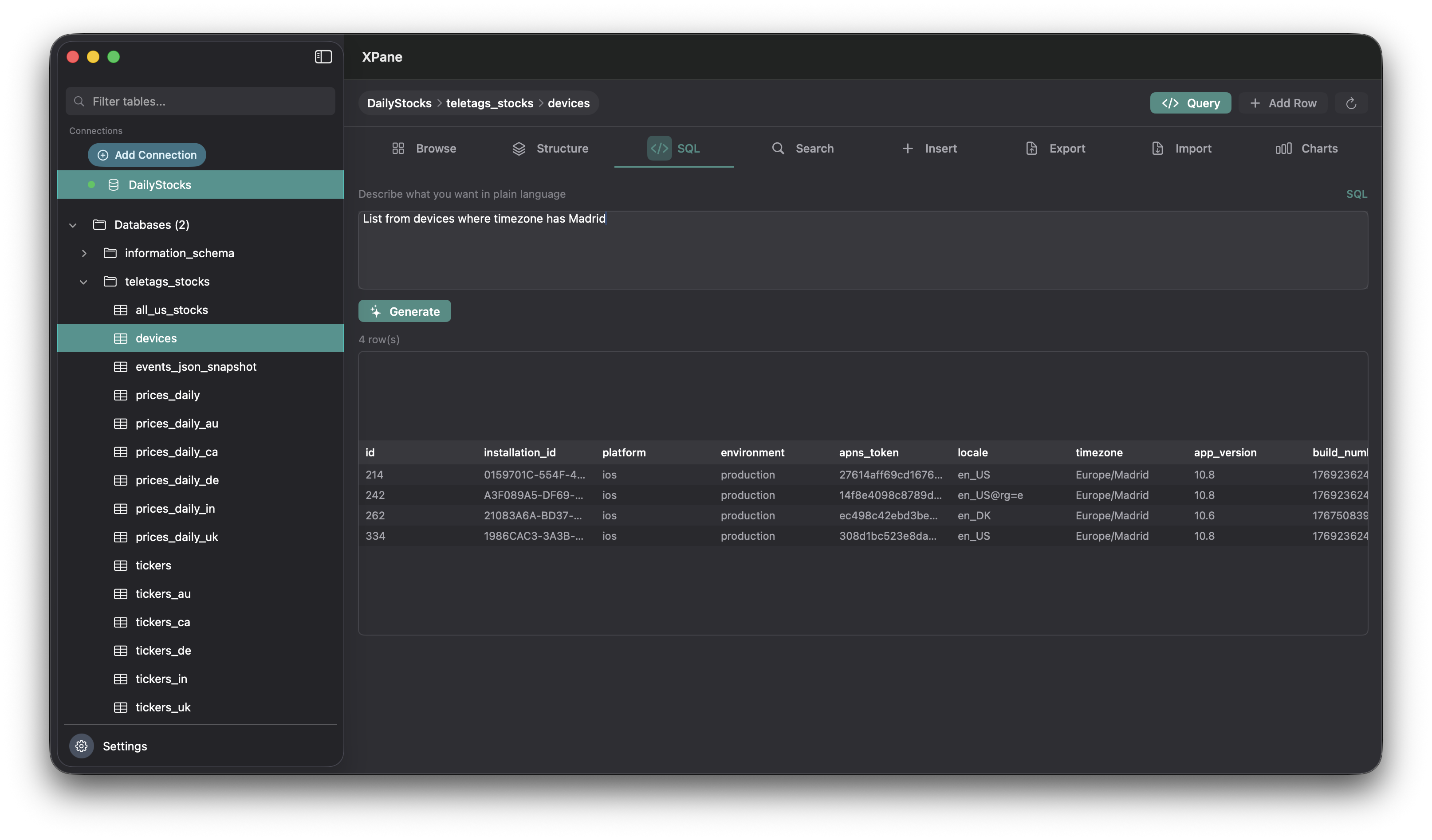Click the Browse grid icon
The image size is (1432, 840).
click(x=398, y=148)
